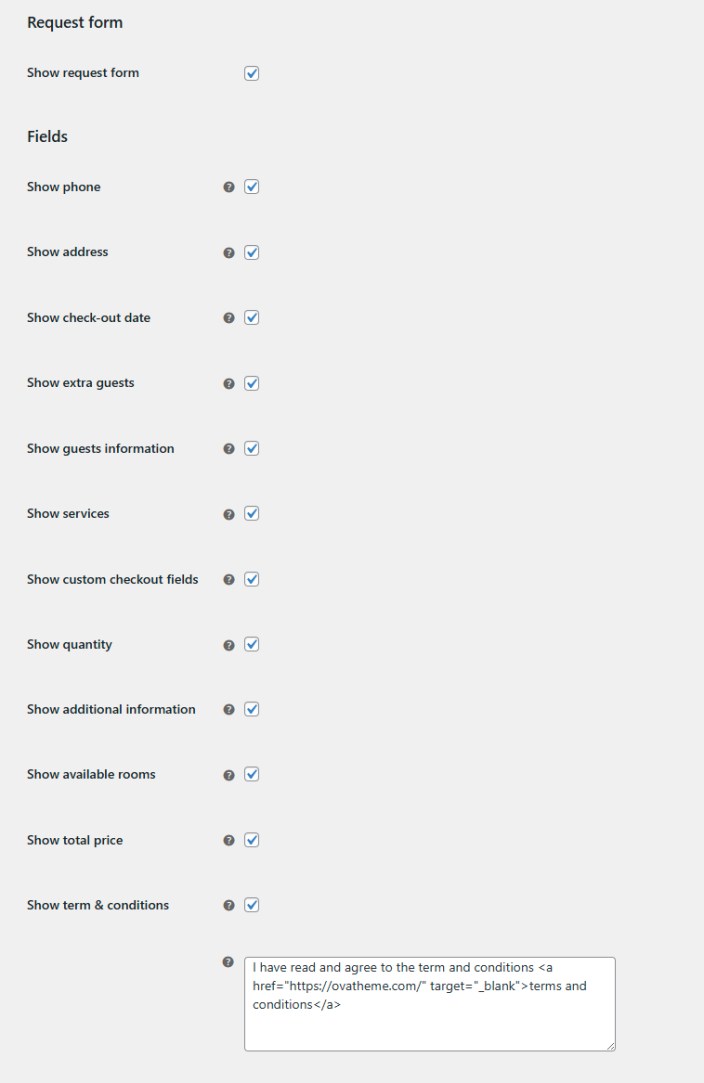Click help icon for Show extra guests
Image resolution: width=704 pixels, height=1083 pixels.
coord(229,383)
